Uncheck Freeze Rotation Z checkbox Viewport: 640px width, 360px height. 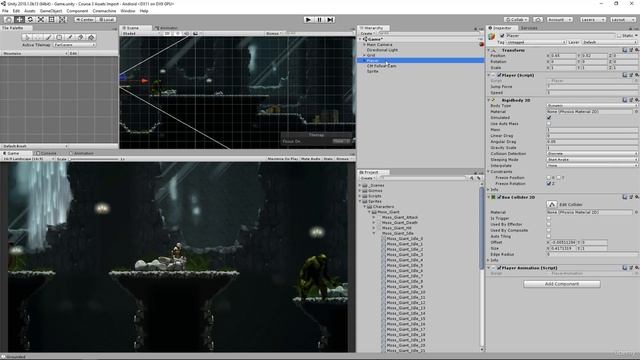[549, 184]
